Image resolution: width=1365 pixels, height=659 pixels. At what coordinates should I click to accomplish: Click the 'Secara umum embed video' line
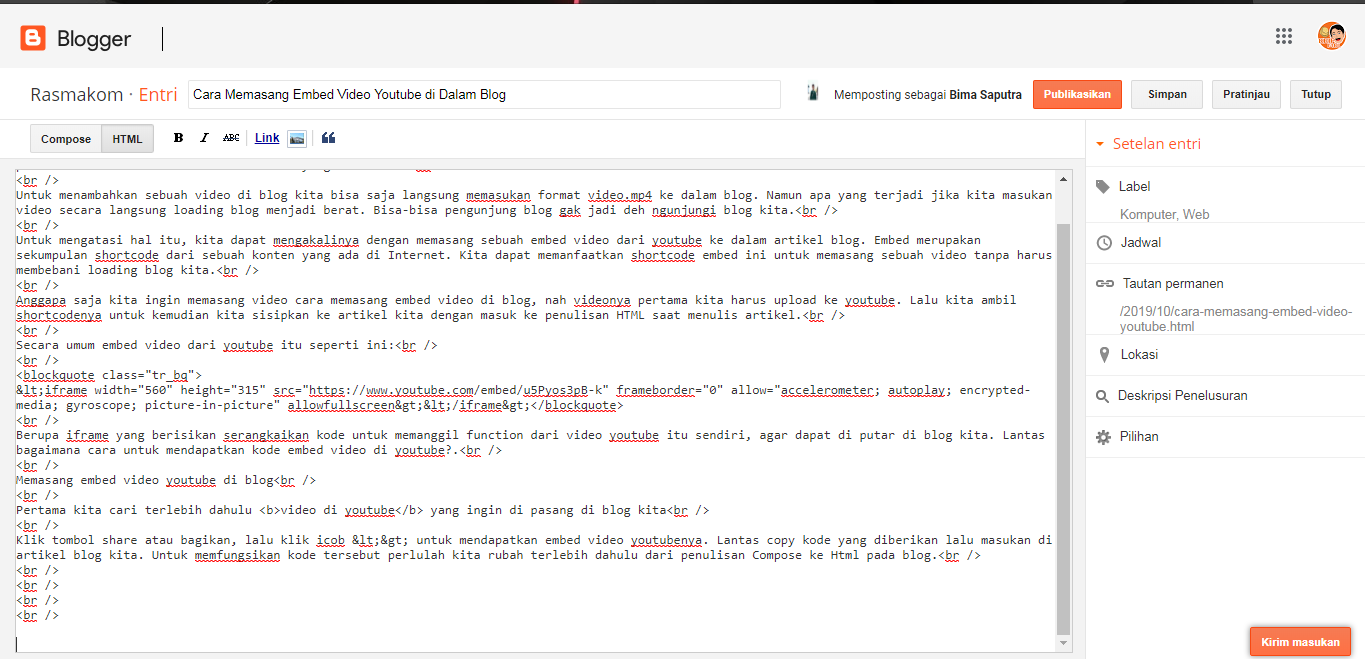pyautogui.click(x=227, y=345)
